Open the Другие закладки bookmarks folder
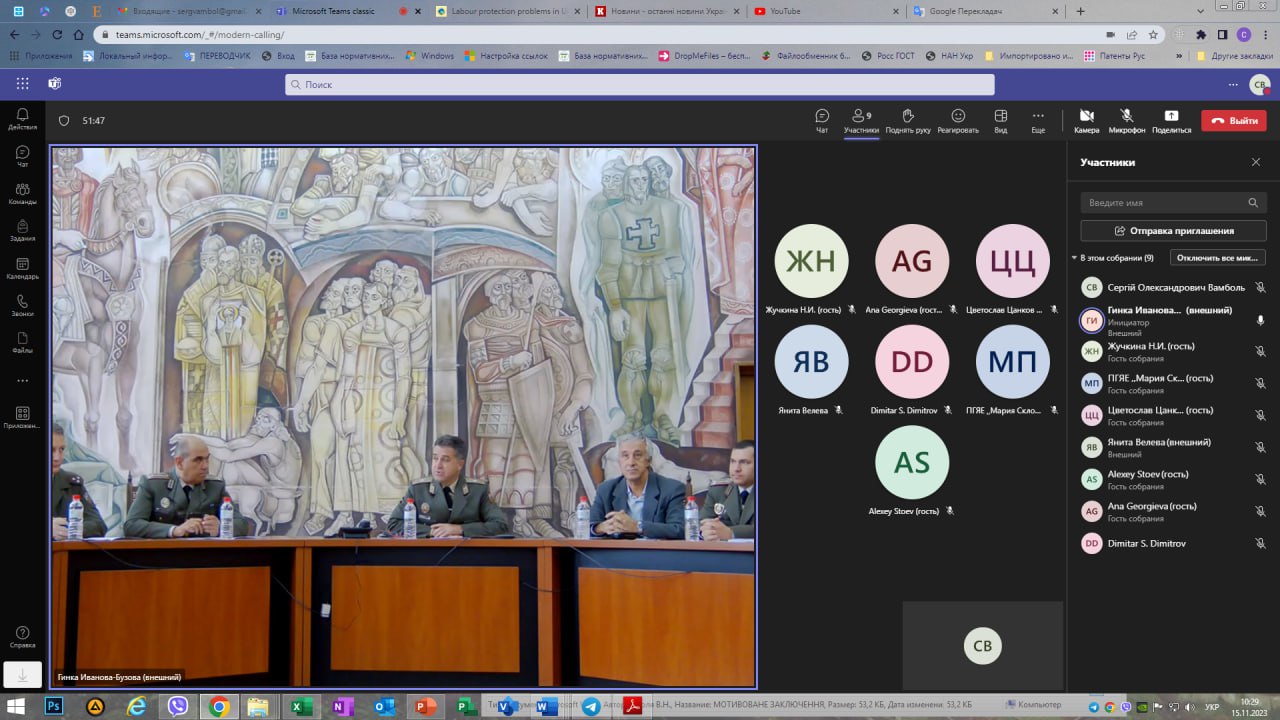 pos(1234,56)
